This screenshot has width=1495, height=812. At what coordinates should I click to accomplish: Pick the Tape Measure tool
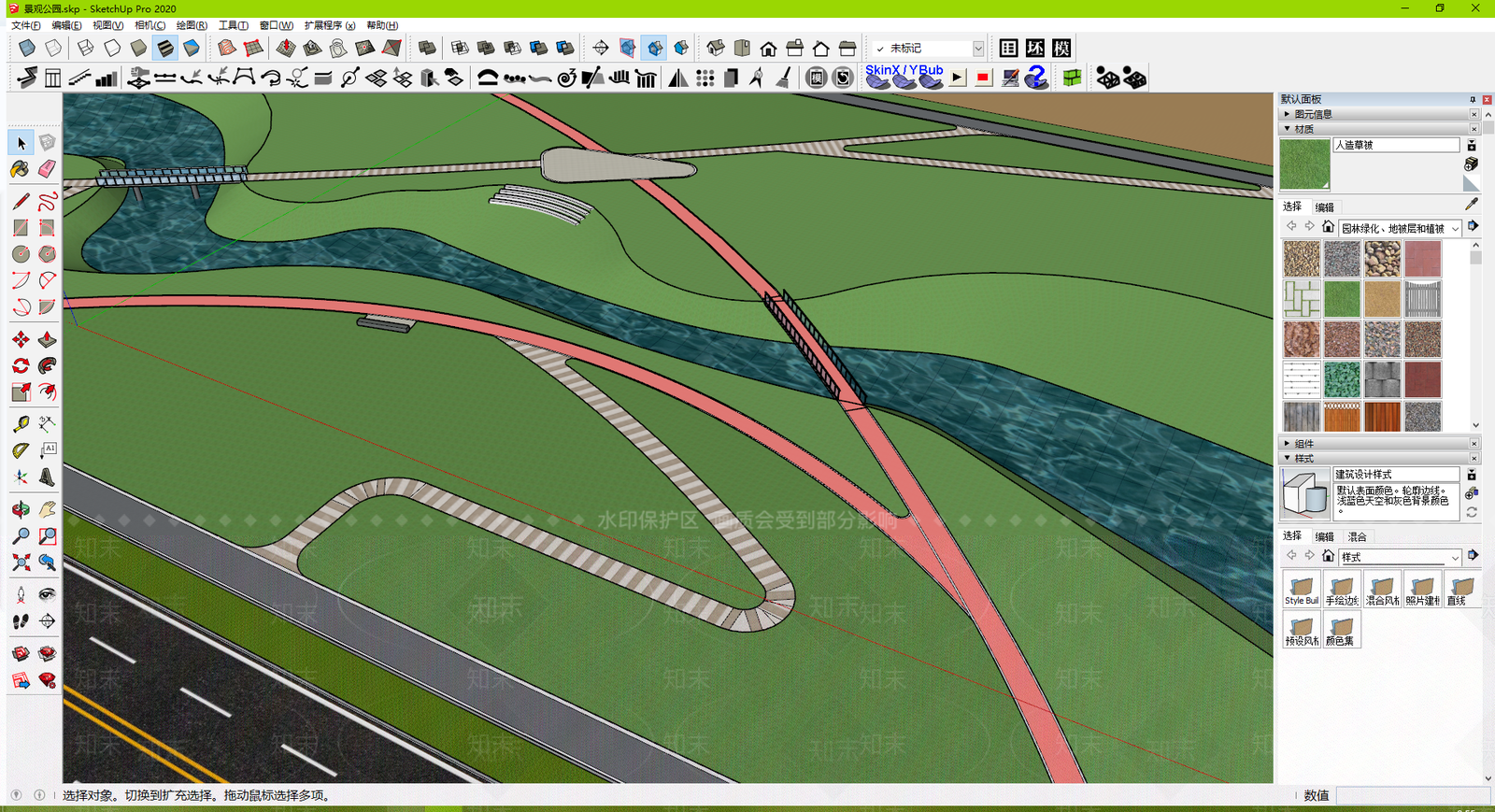tap(21, 424)
